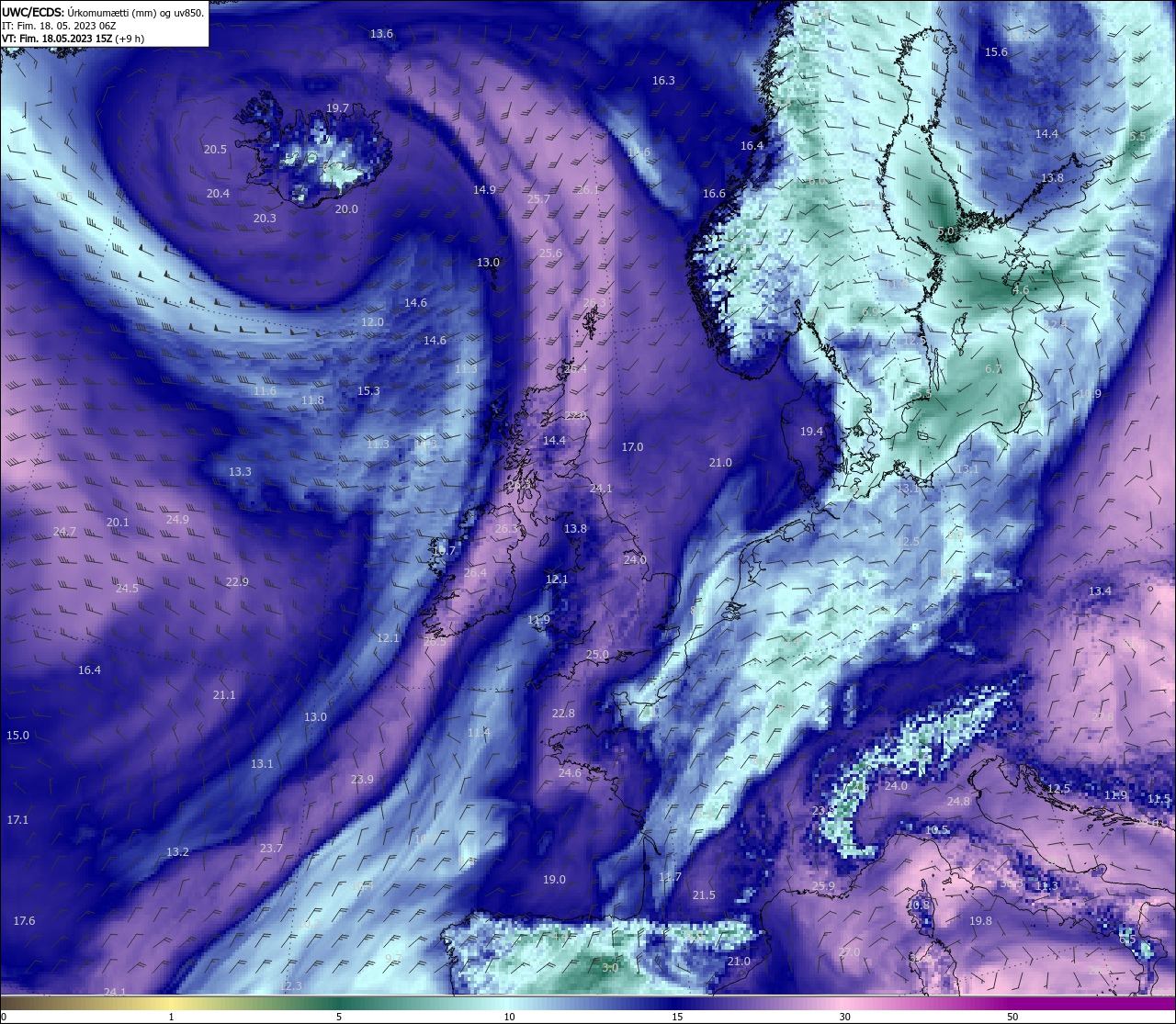Click the colorbar tick label 50
Viewport: 1176px width, 1024px height.
(1012, 1017)
